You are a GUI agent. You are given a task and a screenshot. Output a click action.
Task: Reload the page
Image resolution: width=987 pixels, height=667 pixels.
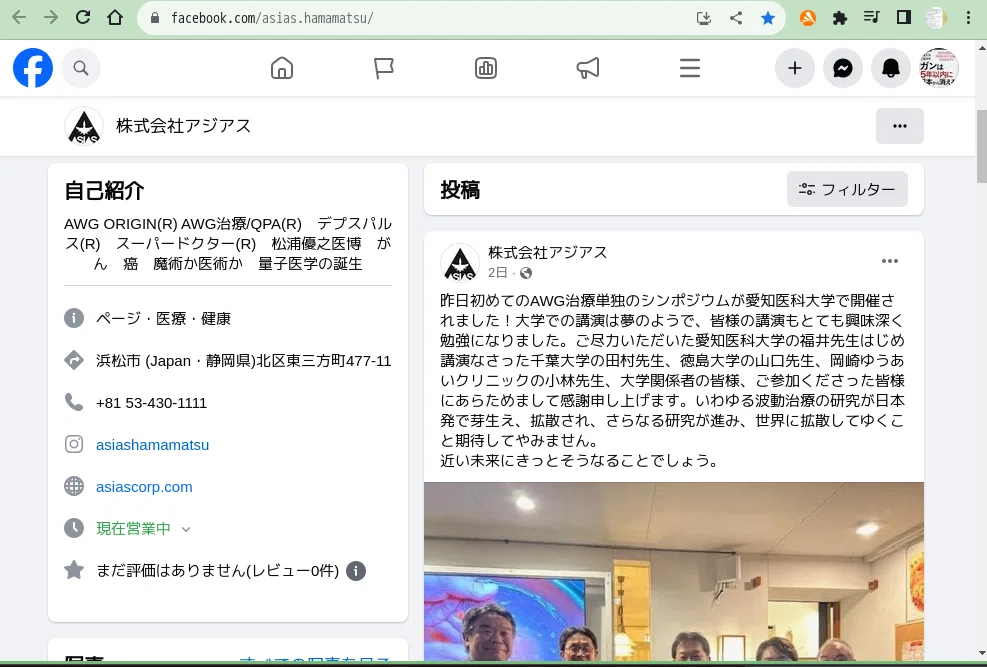pyautogui.click(x=82, y=18)
